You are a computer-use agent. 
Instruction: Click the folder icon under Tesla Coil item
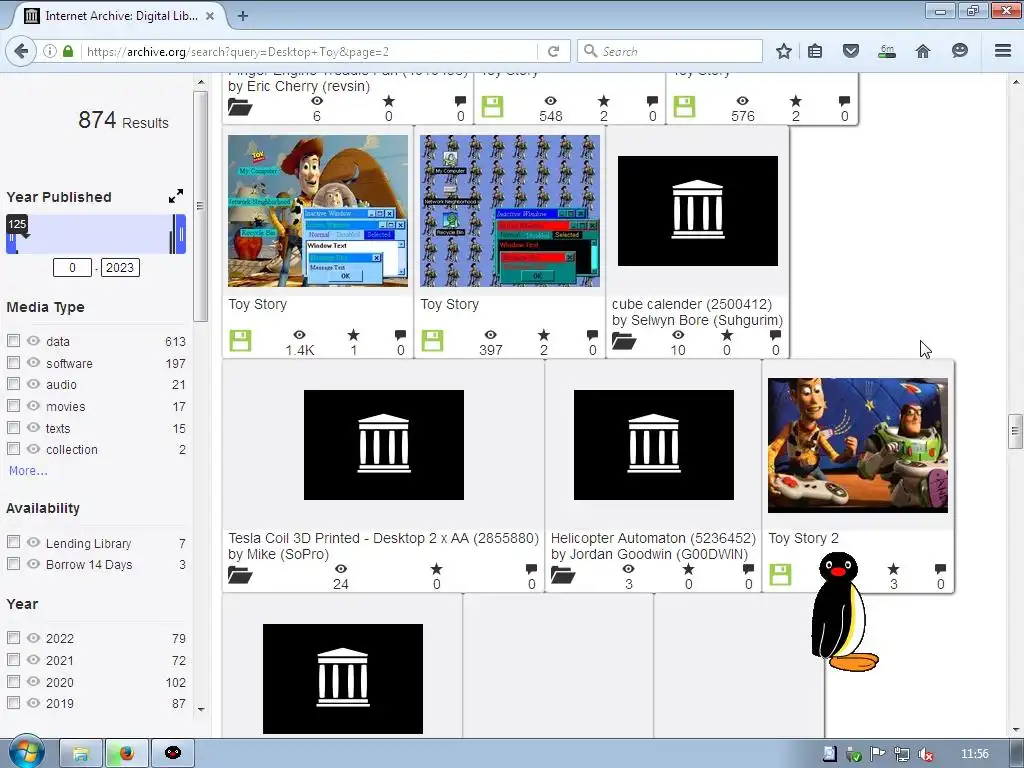tap(240, 575)
